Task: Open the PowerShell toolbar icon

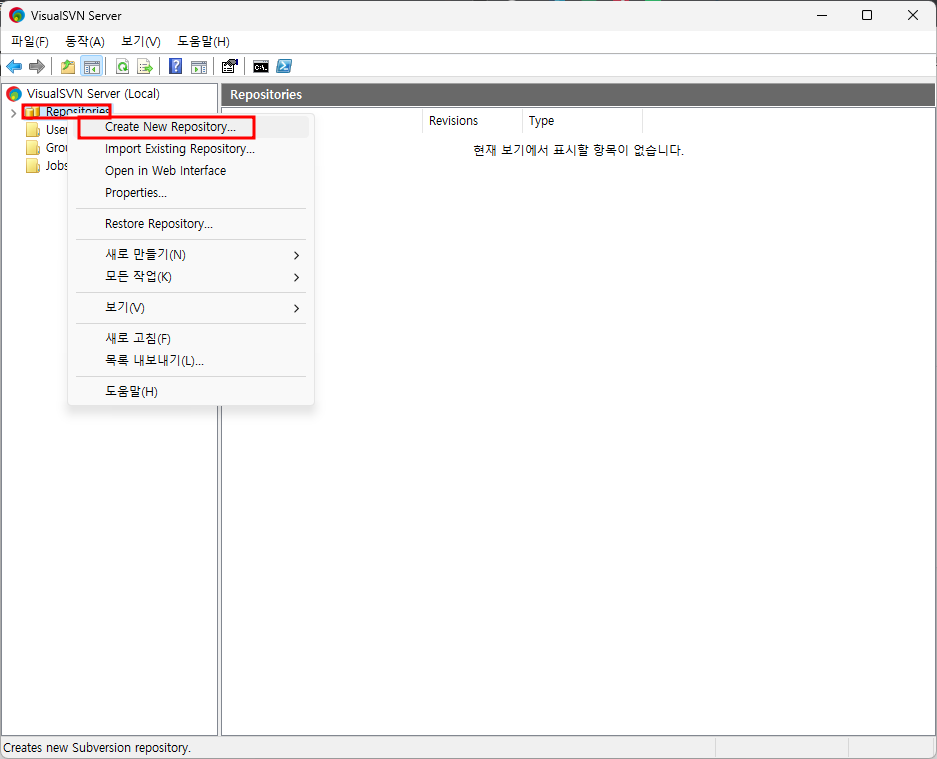Action: tap(284, 66)
